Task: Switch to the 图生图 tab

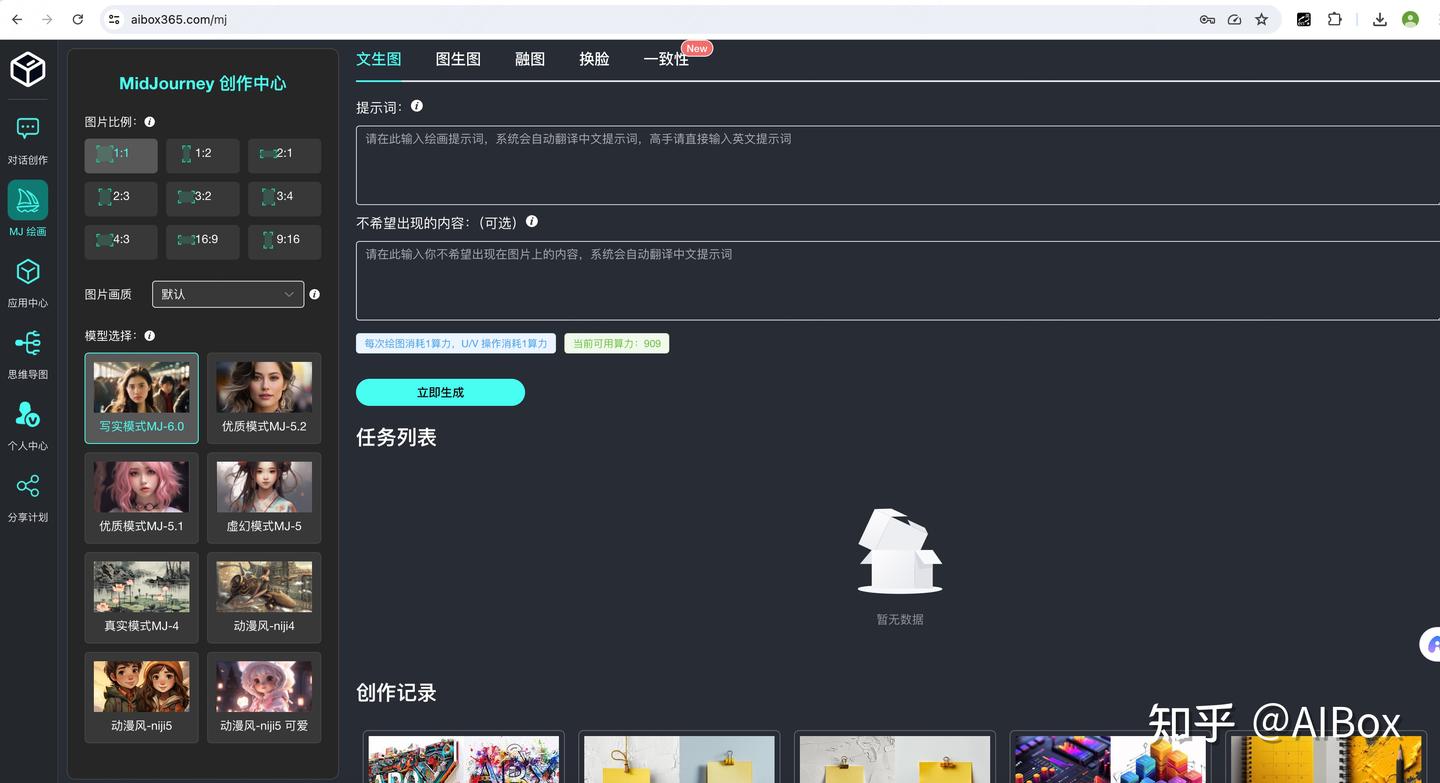Action: click(x=458, y=59)
